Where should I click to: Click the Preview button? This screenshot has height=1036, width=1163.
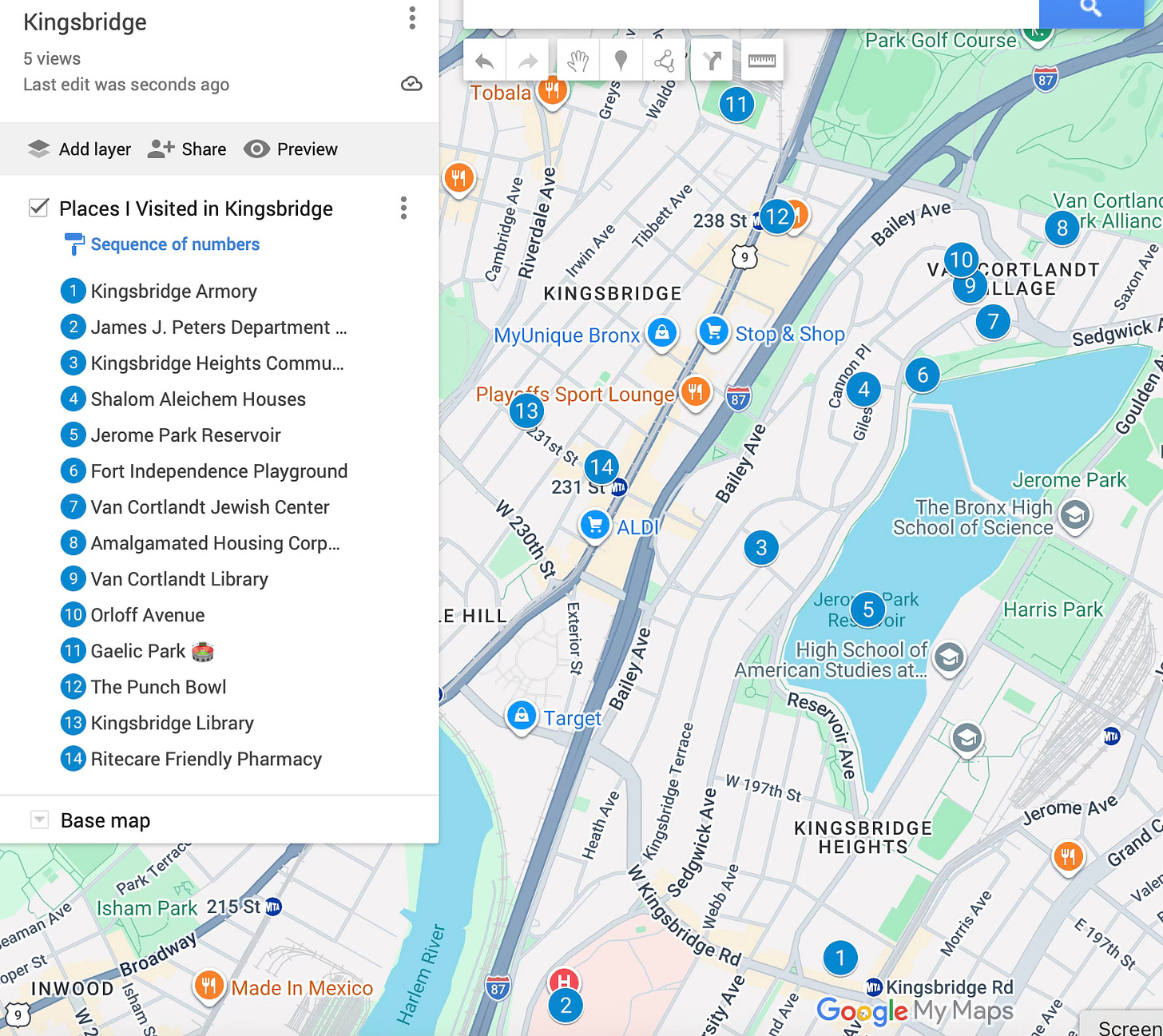click(291, 149)
